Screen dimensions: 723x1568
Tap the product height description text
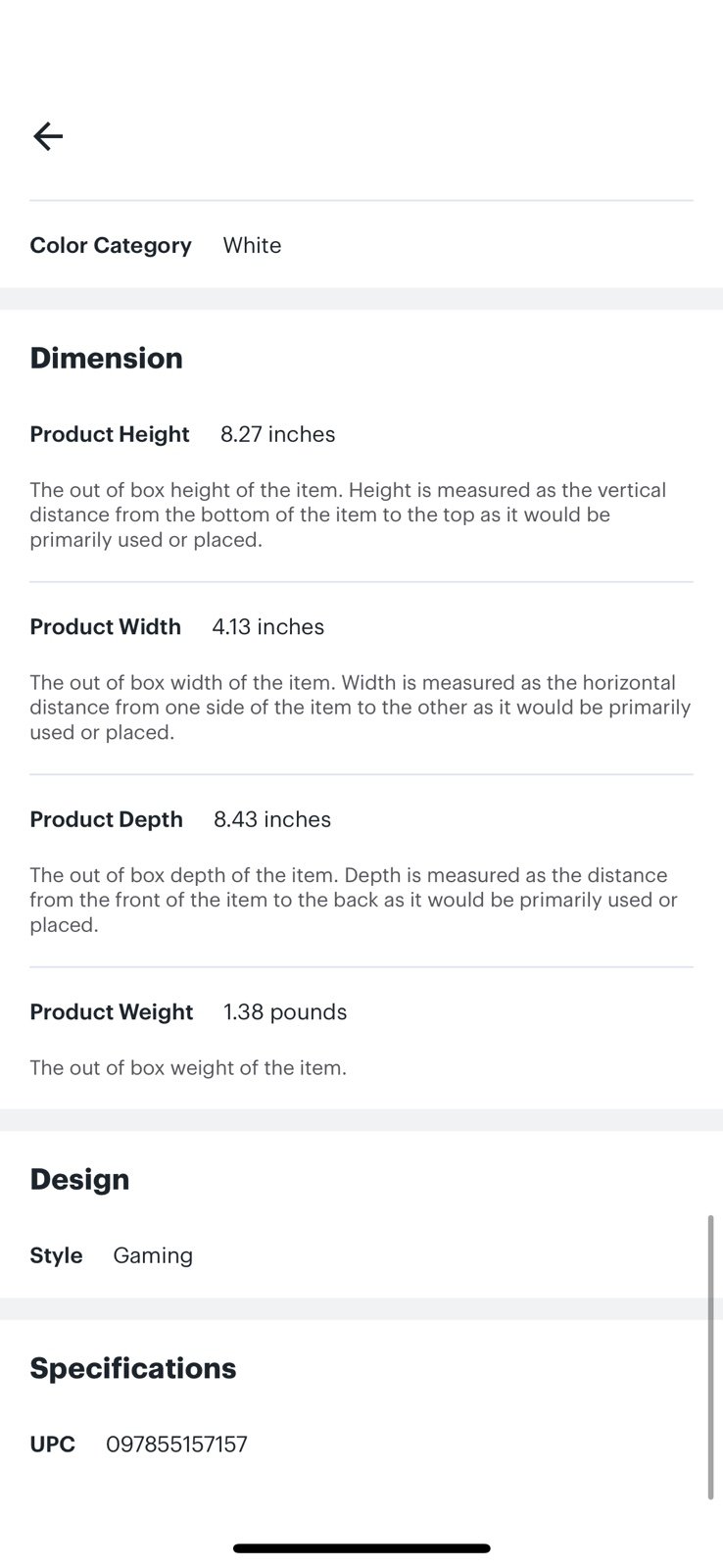coord(348,514)
